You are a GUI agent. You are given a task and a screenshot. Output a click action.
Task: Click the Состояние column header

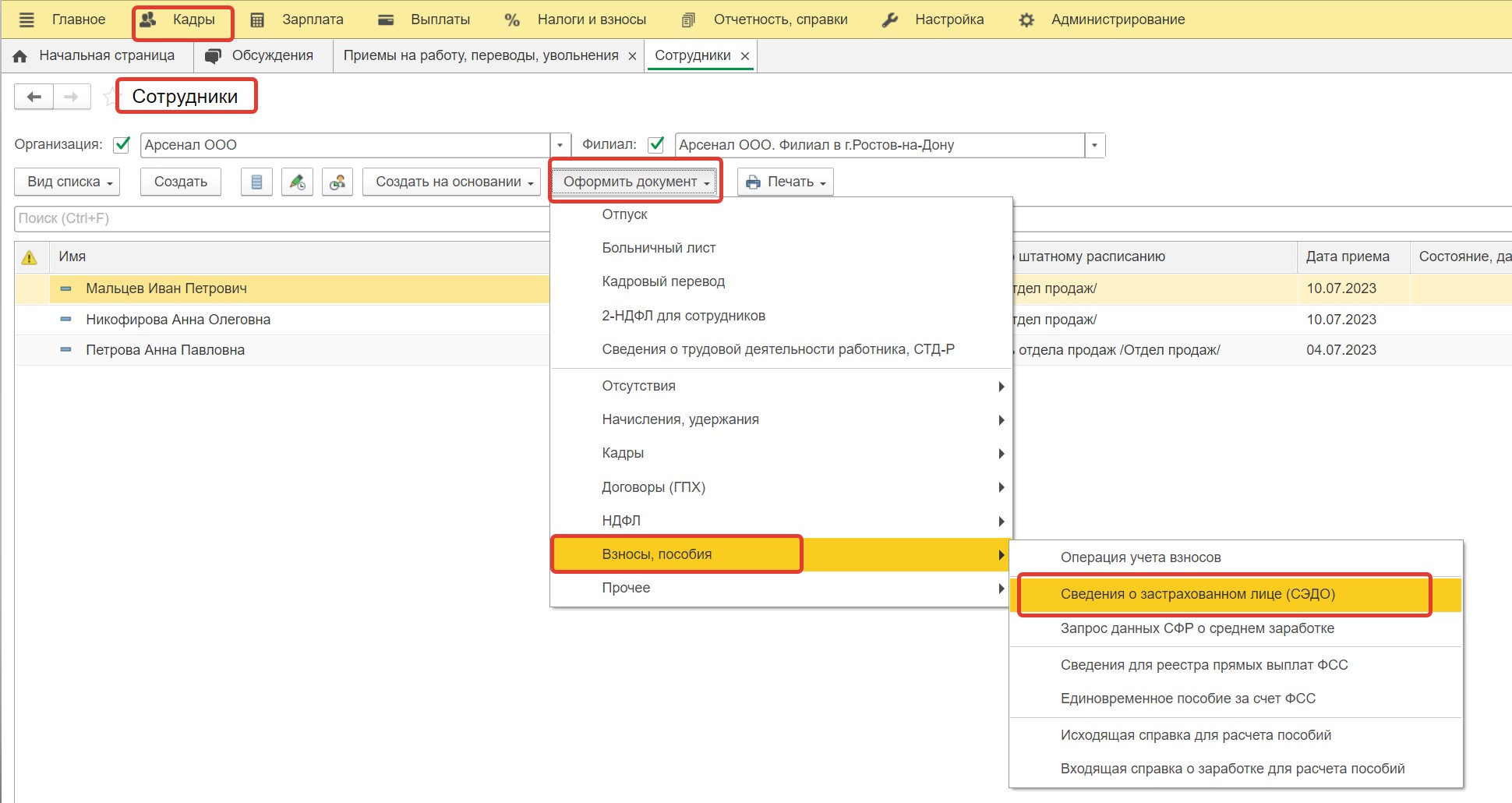point(1461,257)
